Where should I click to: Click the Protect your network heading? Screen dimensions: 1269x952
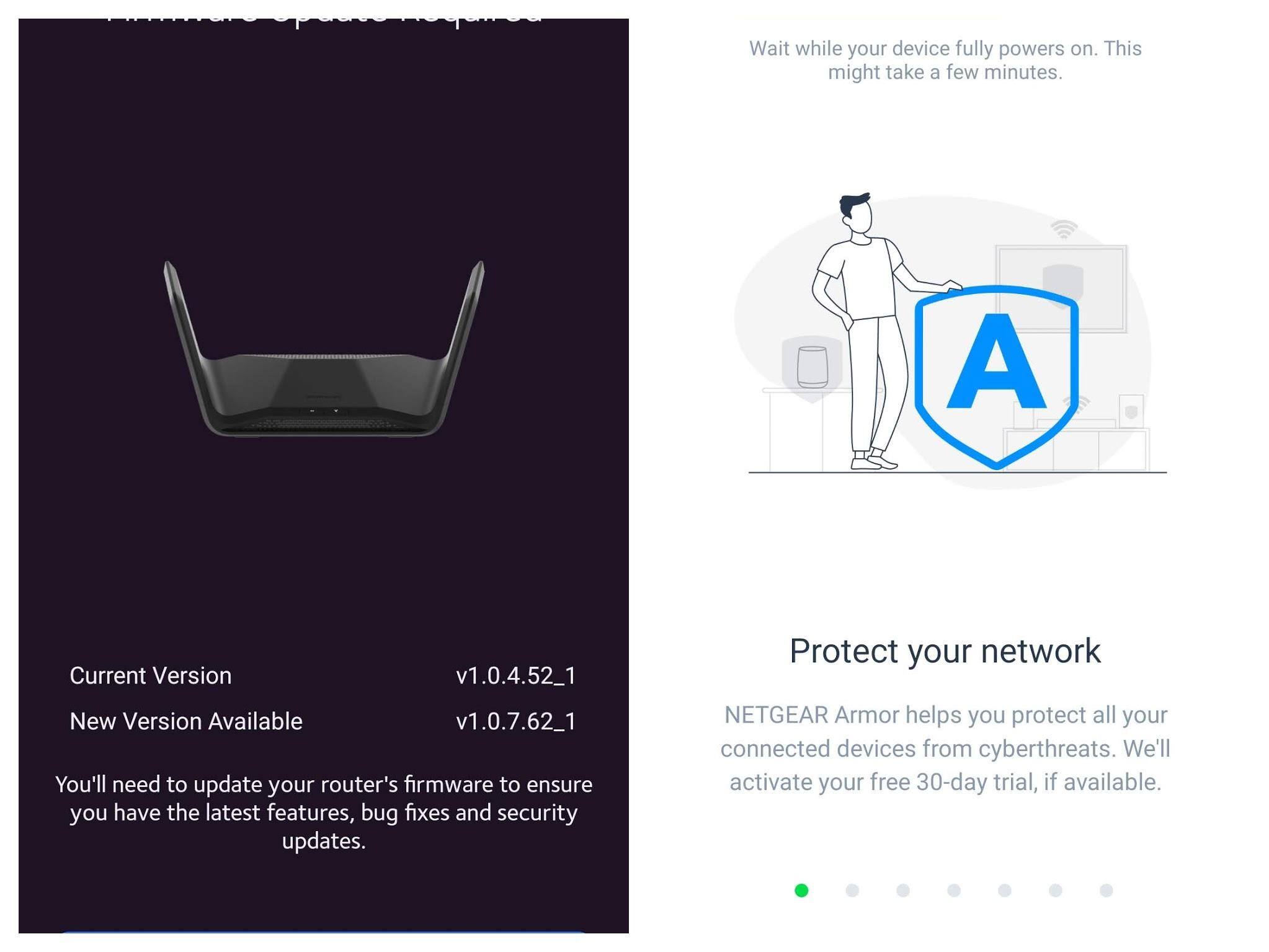[945, 651]
